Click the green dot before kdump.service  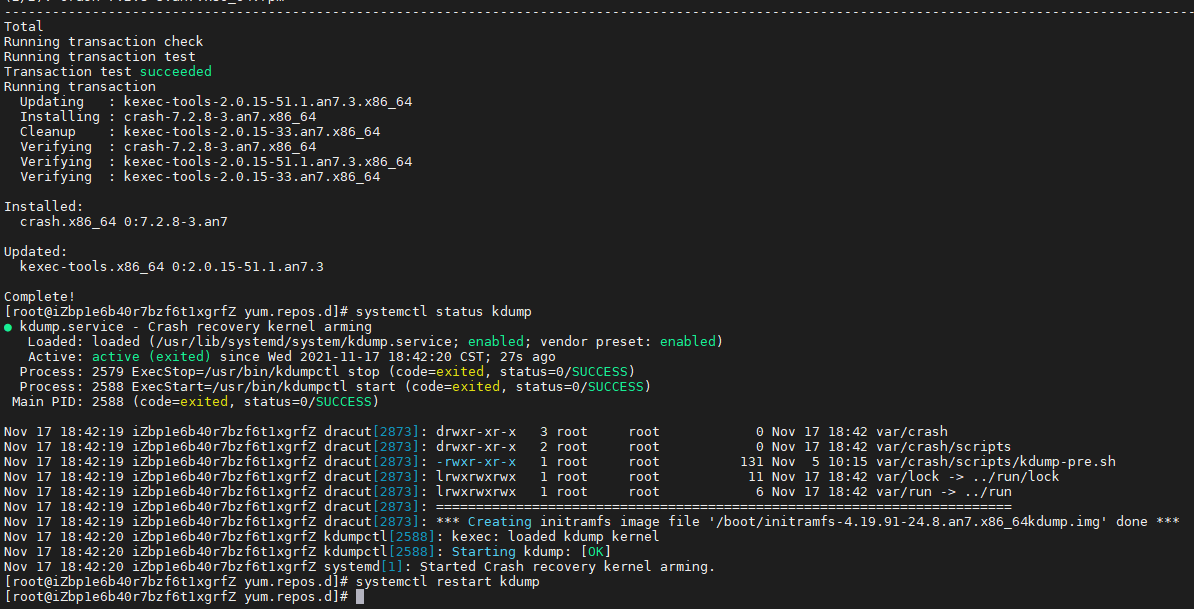[8, 327]
